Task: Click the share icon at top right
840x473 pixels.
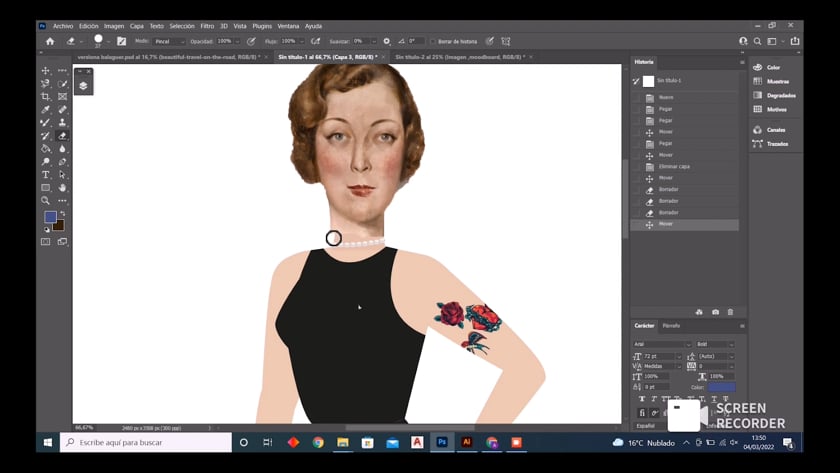Action: tap(795, 41)
